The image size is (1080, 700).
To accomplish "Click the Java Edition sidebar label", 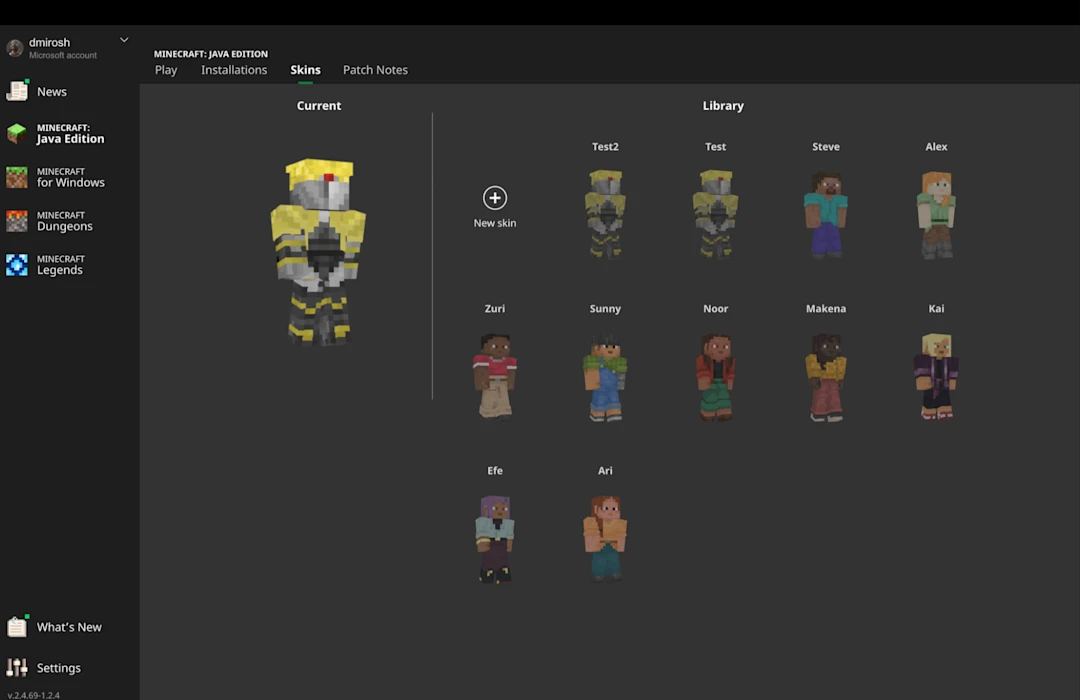I will click(x=70, y=134).
